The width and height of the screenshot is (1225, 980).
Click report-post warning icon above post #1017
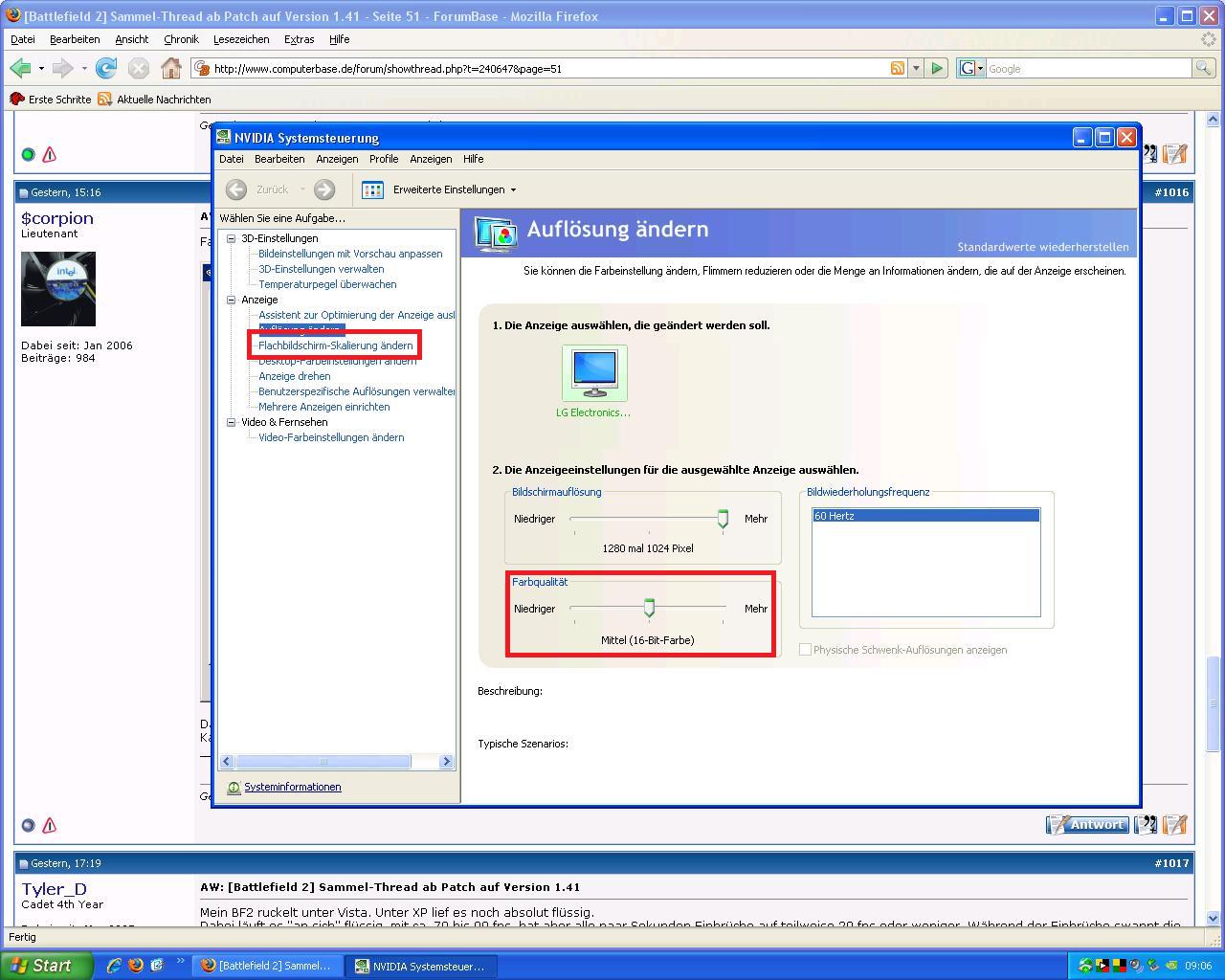(49, 825)
